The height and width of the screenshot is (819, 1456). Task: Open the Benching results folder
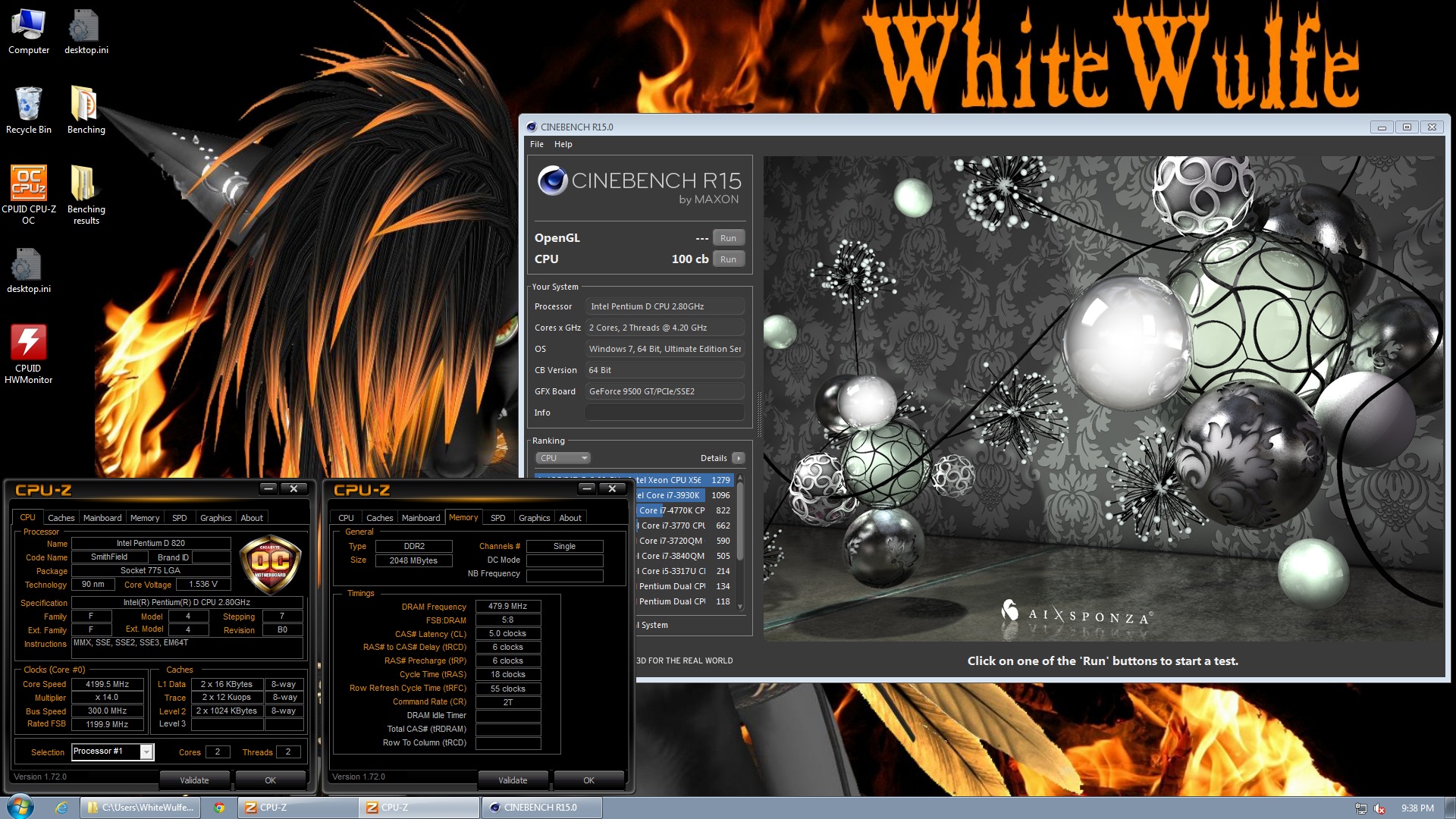click(86, 195)
